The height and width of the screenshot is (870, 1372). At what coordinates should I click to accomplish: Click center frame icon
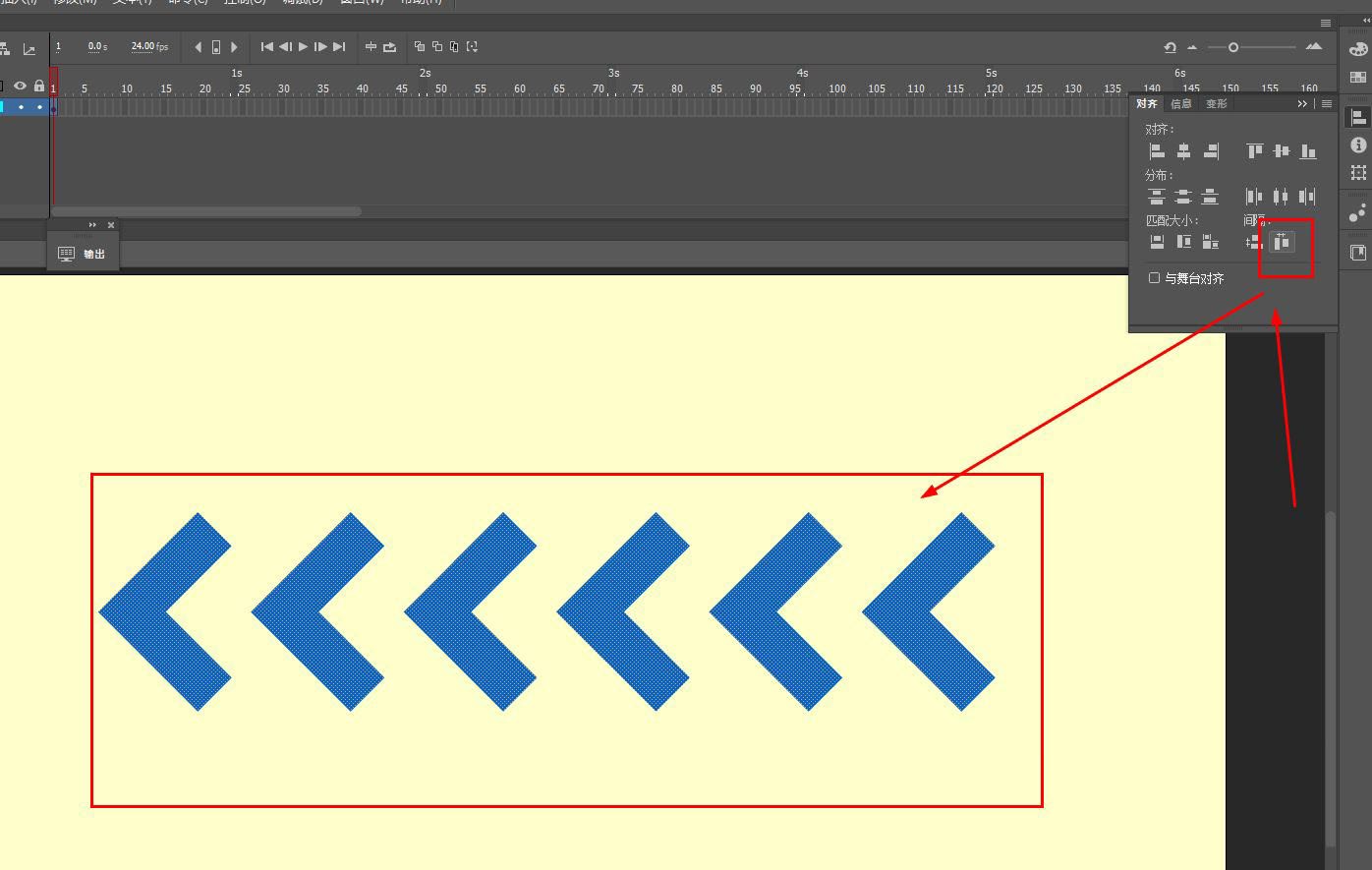click(371, 46)
